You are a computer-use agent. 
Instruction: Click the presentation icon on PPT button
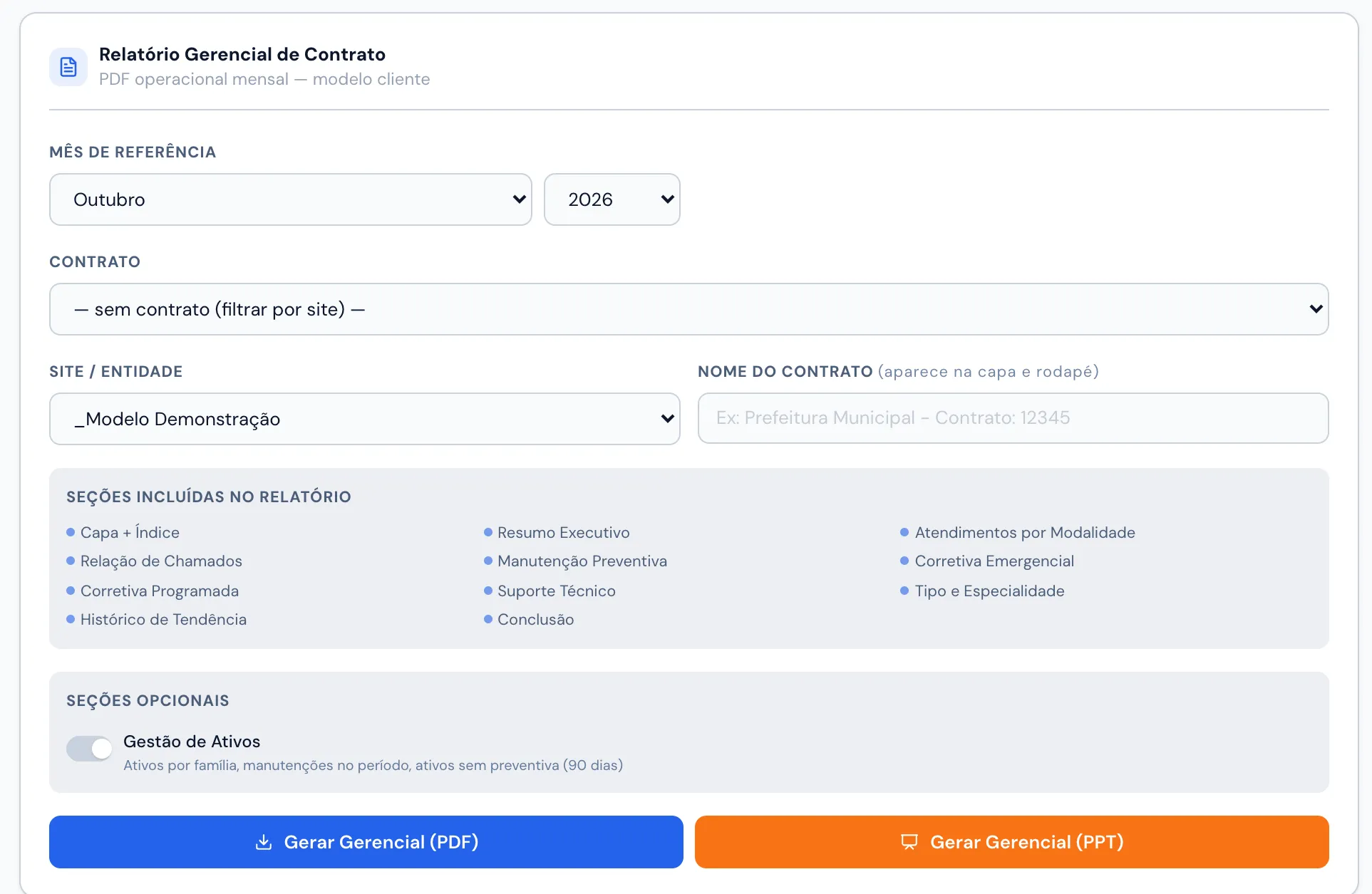(x=909, y=842)
